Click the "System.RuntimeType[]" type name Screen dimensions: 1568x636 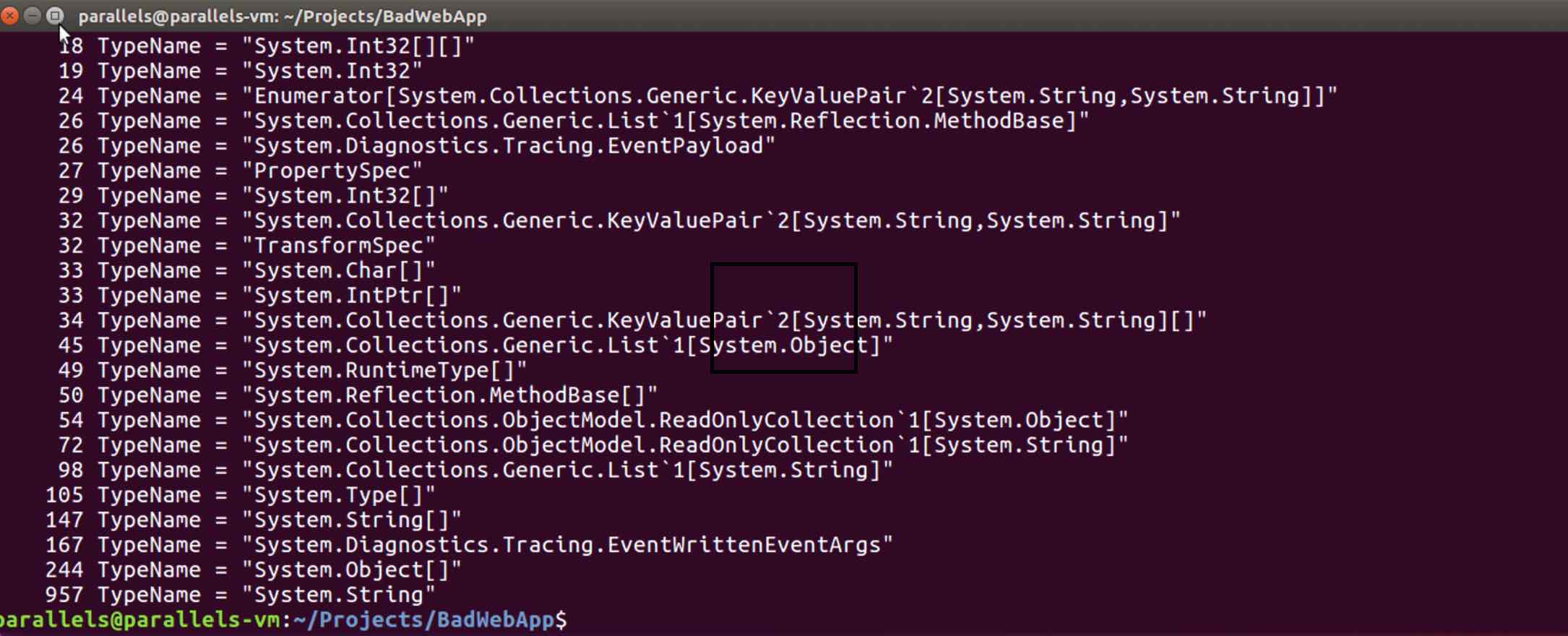[384, 371]
